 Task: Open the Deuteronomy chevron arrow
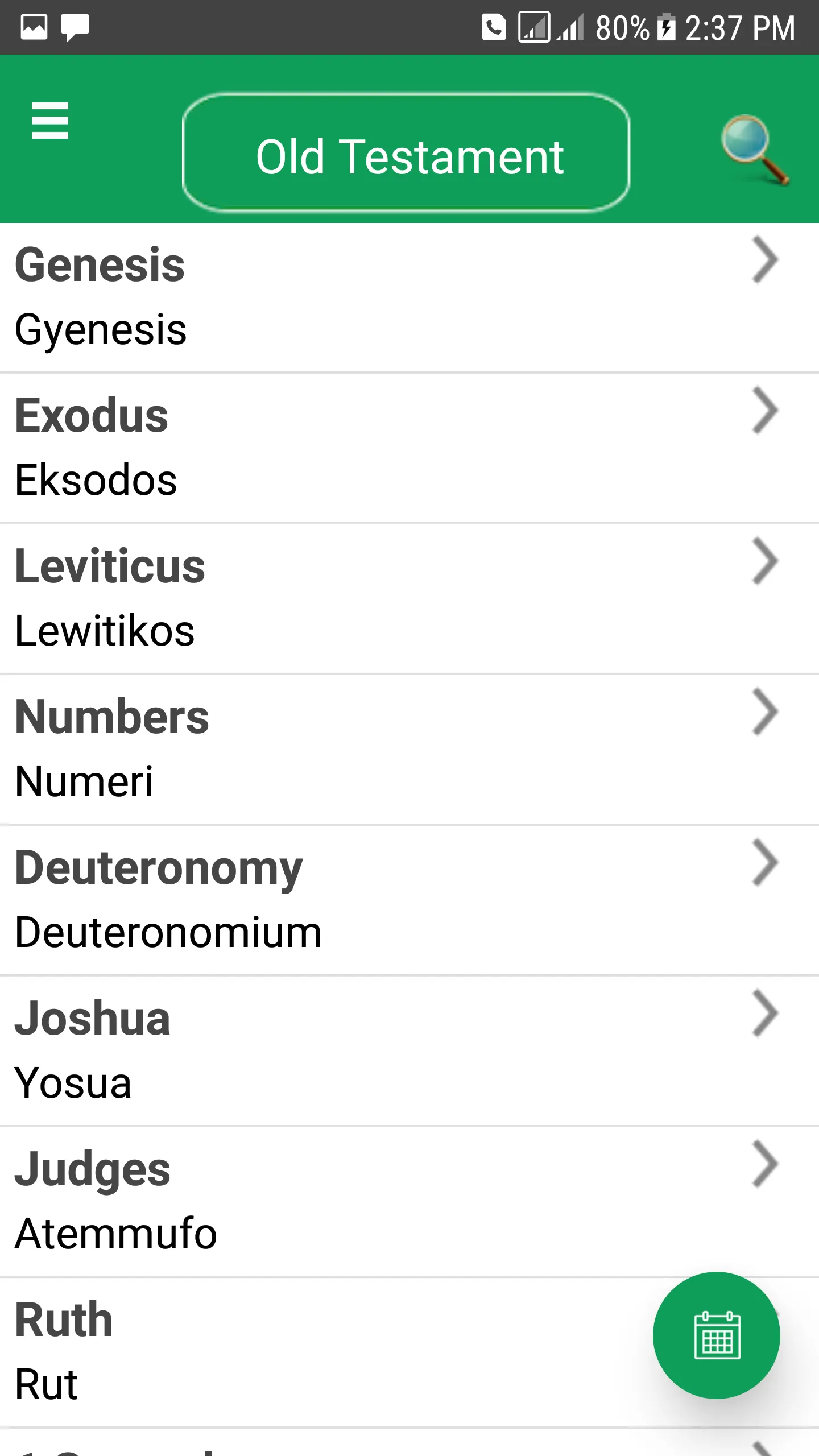(765, 862)
